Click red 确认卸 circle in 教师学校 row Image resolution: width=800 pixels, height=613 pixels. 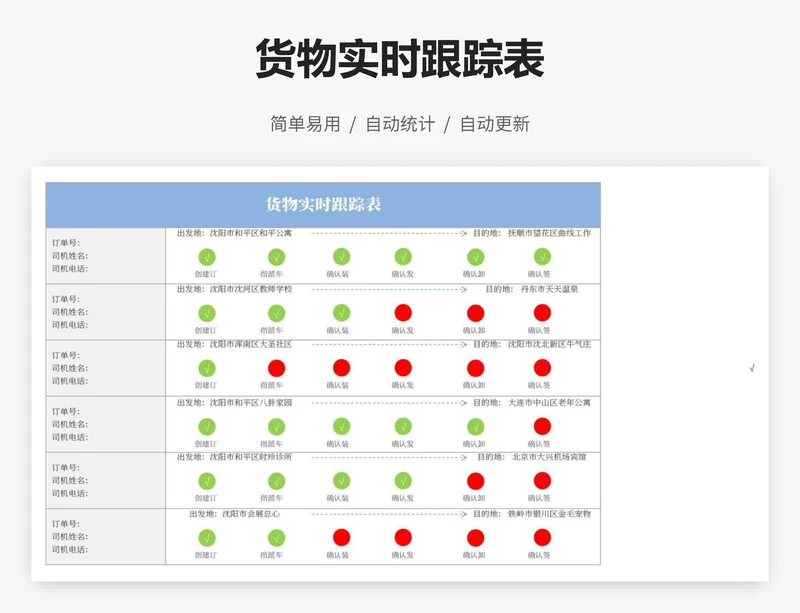(x=476, y=313)
